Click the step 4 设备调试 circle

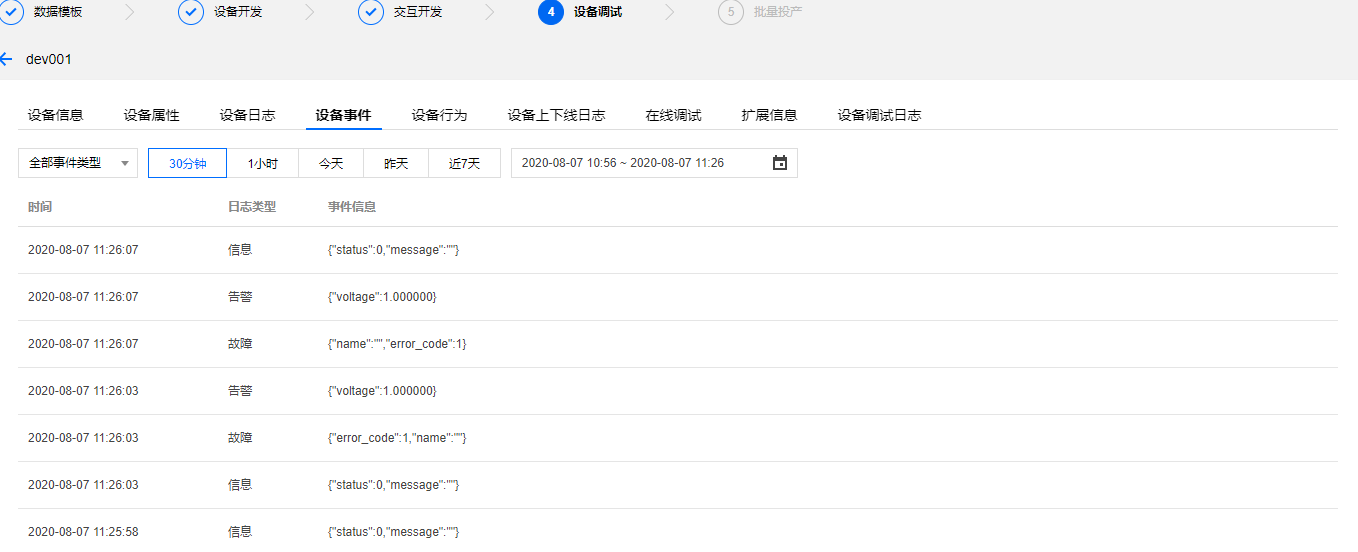pos(551,12)
